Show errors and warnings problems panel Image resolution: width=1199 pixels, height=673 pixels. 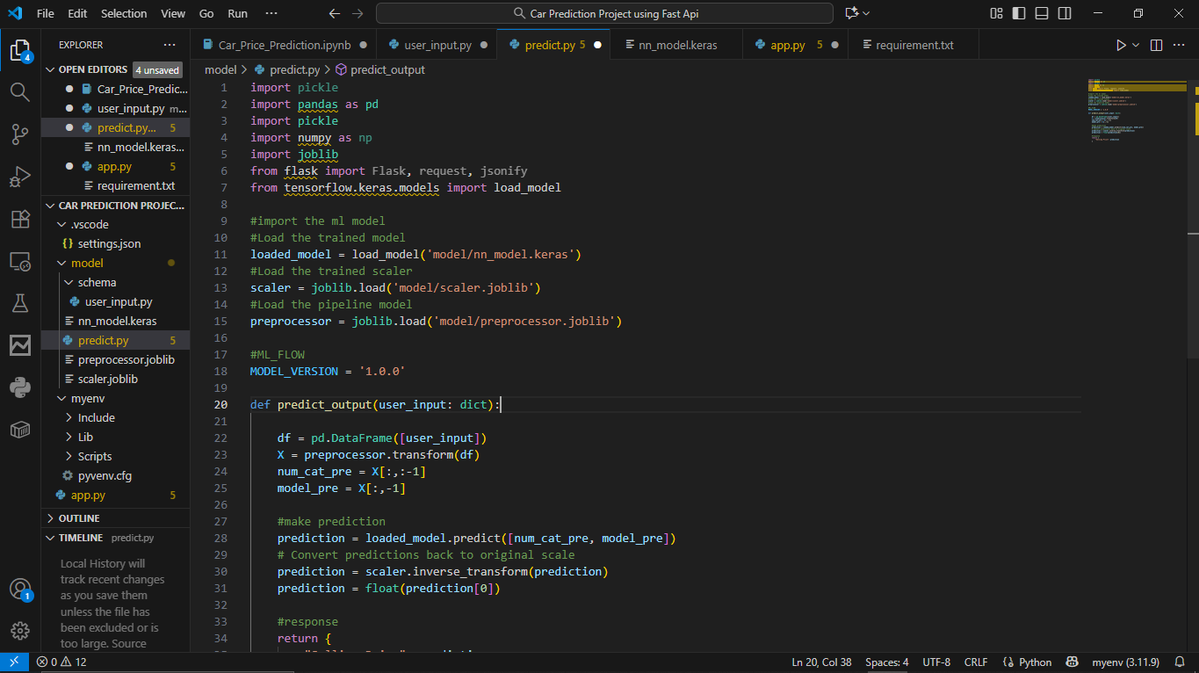pyautogui.click(x=62, y=662)
